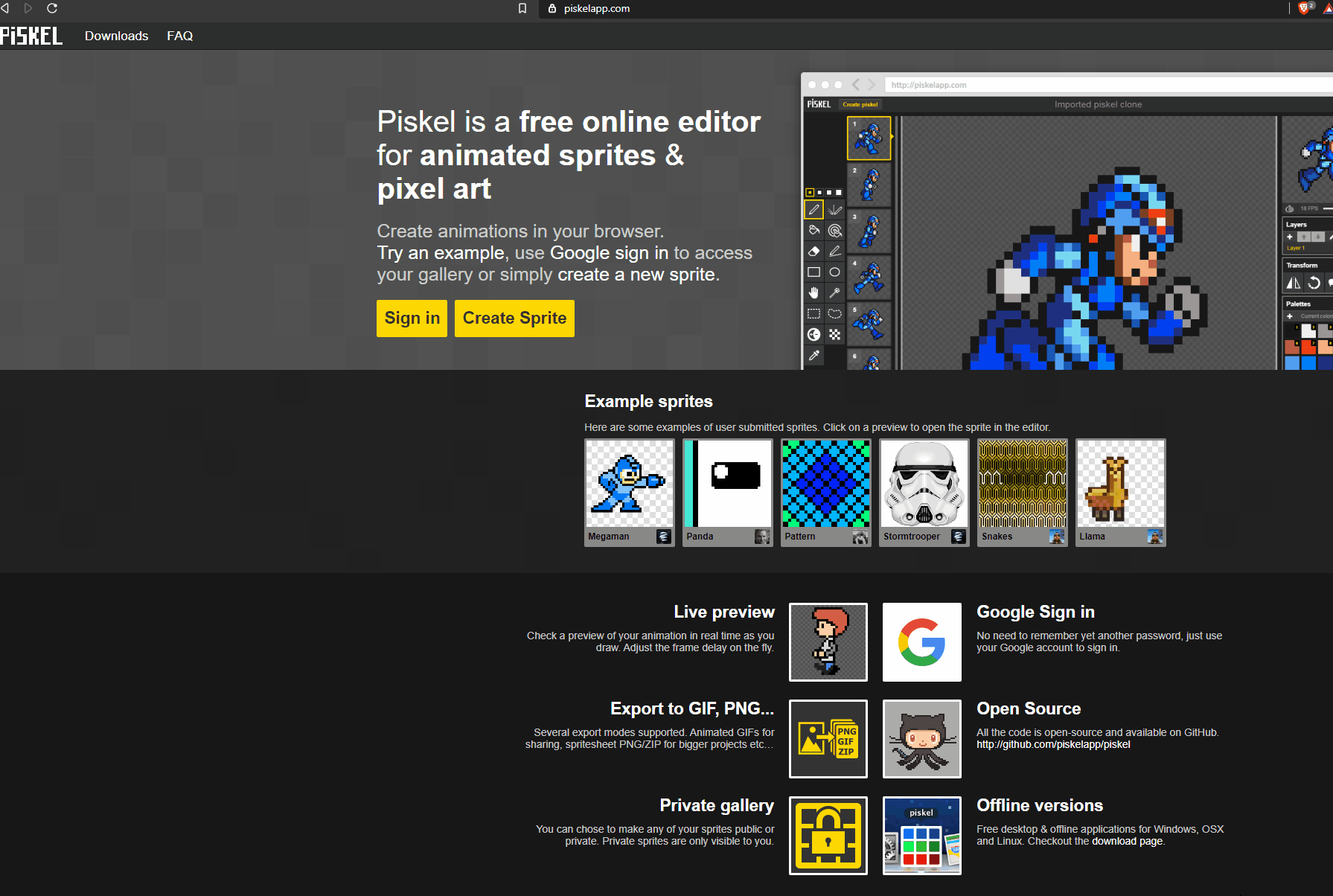Follow the "download page" link
This screenshot has width=1333, height=896.
click(x=1127, y=842)
